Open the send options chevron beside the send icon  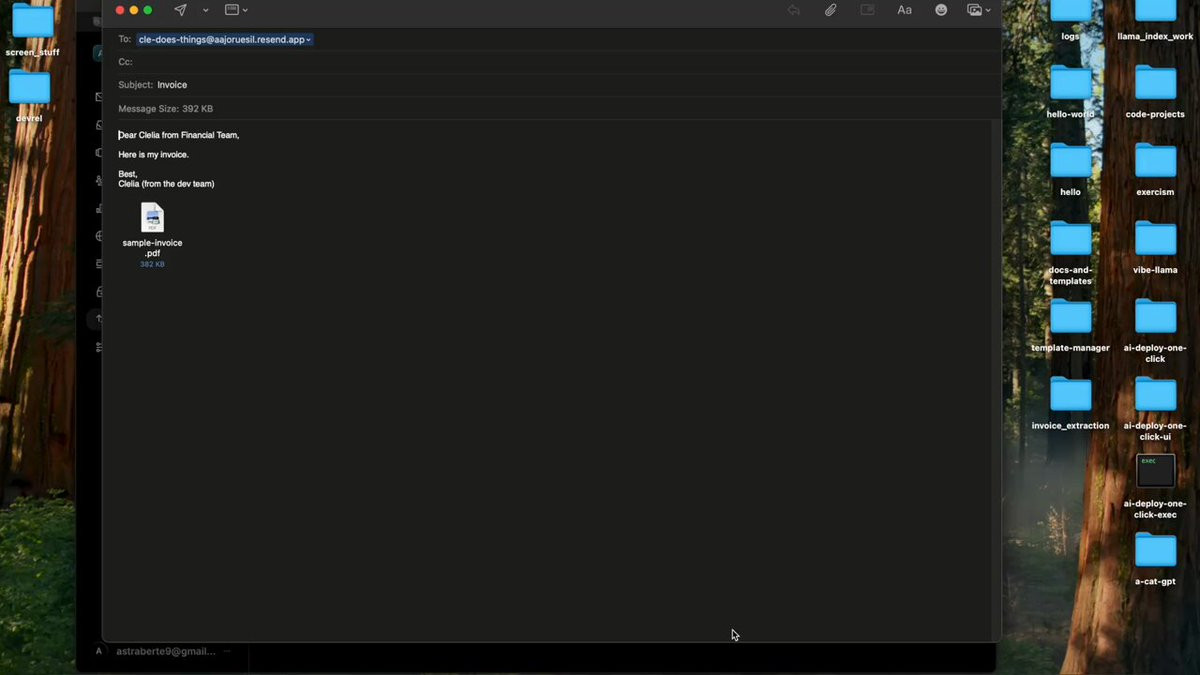click(205, 10)
